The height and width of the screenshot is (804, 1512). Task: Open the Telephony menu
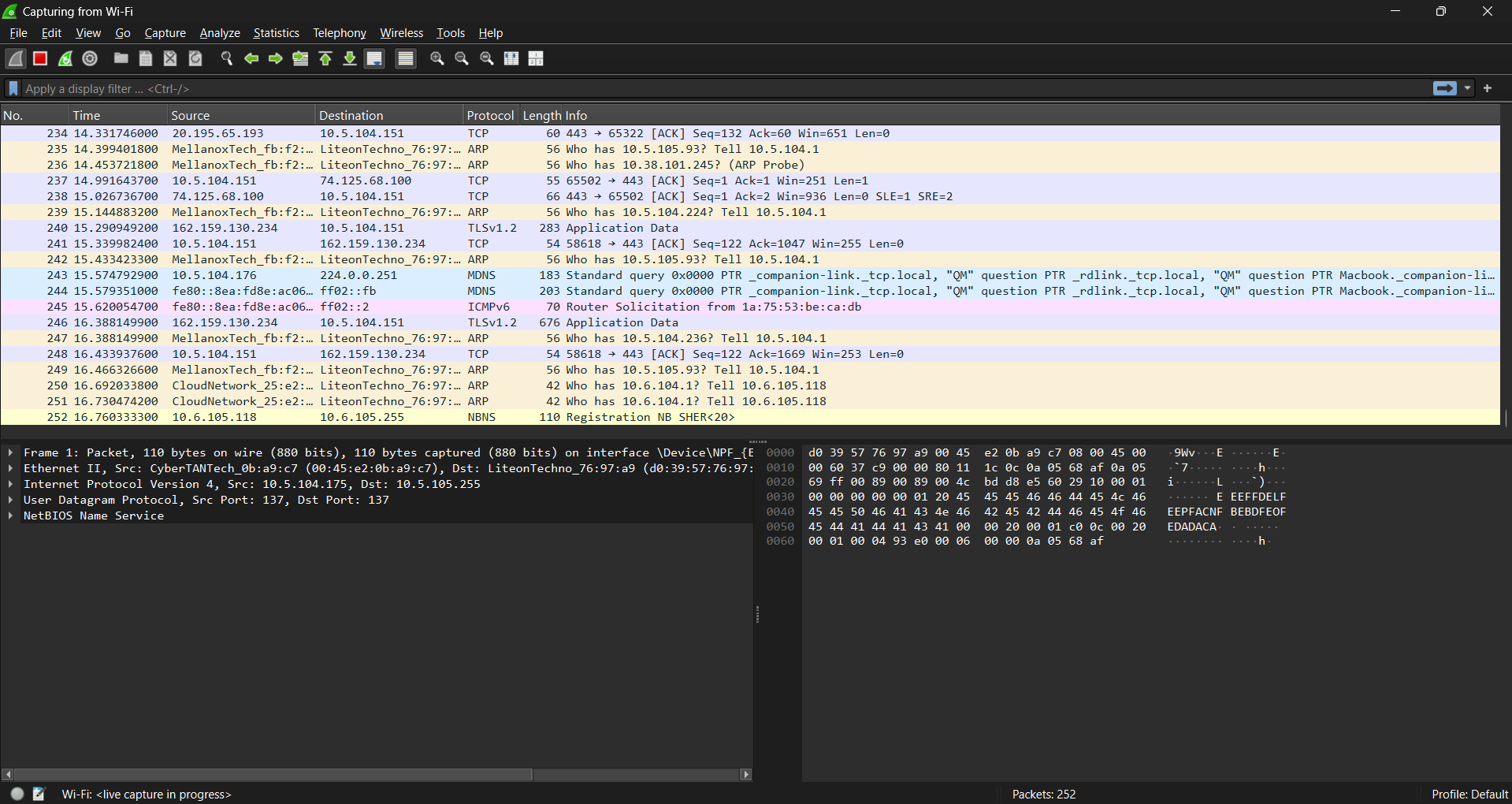tap(340, 33)
